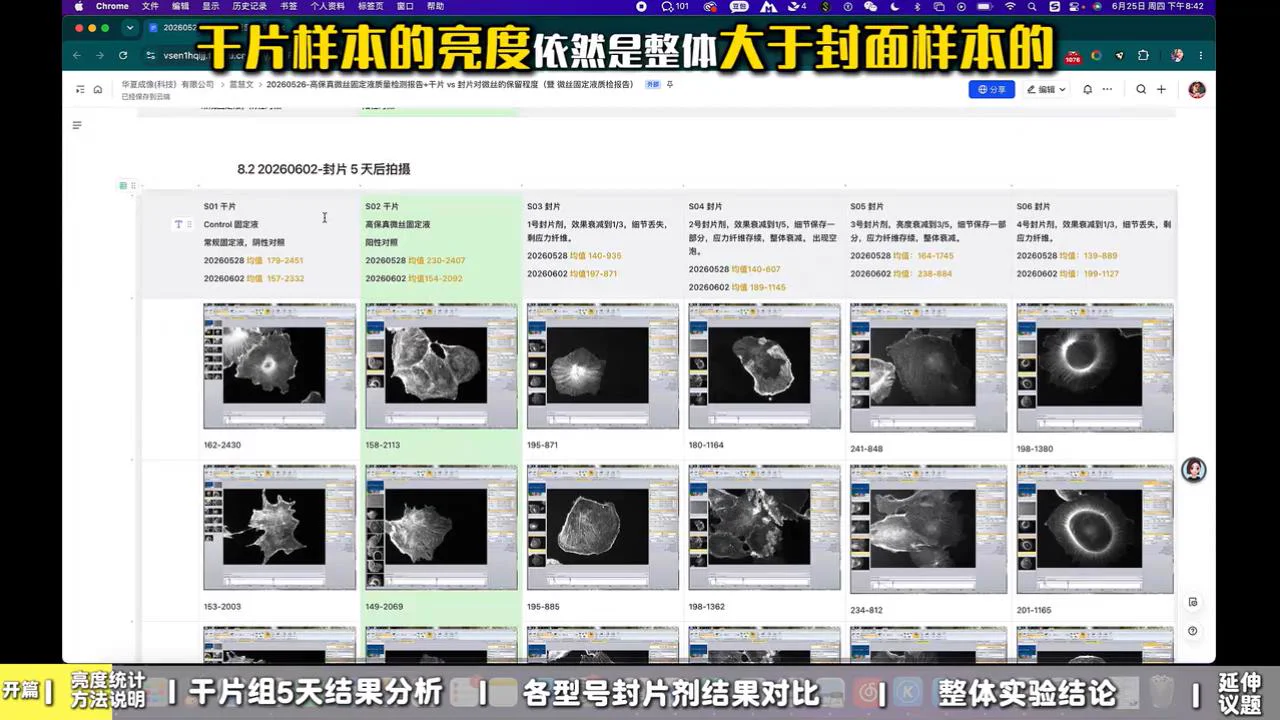The width and height of the screenshot is (1280, 720).
Task: Open the 华夏成像(科技)有限公司 breadcrumb
Action: 168,85
